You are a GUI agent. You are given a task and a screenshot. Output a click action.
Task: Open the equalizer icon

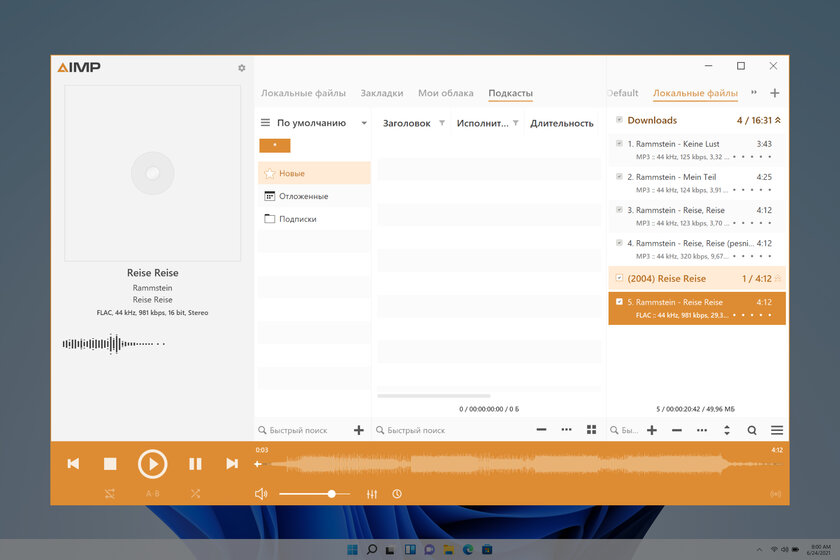tap(372, 494)
